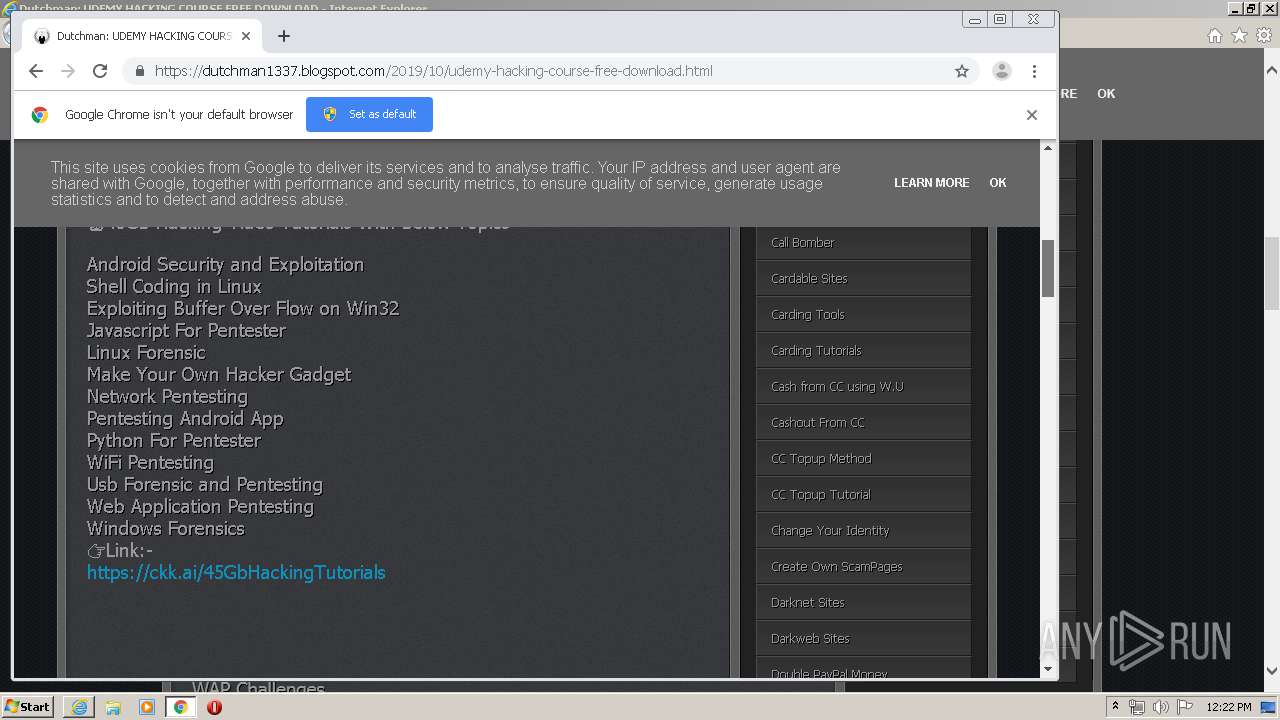Open Carding Tutorials sidebar label
Screen dimensions: 1280x720
pos(816,351)
